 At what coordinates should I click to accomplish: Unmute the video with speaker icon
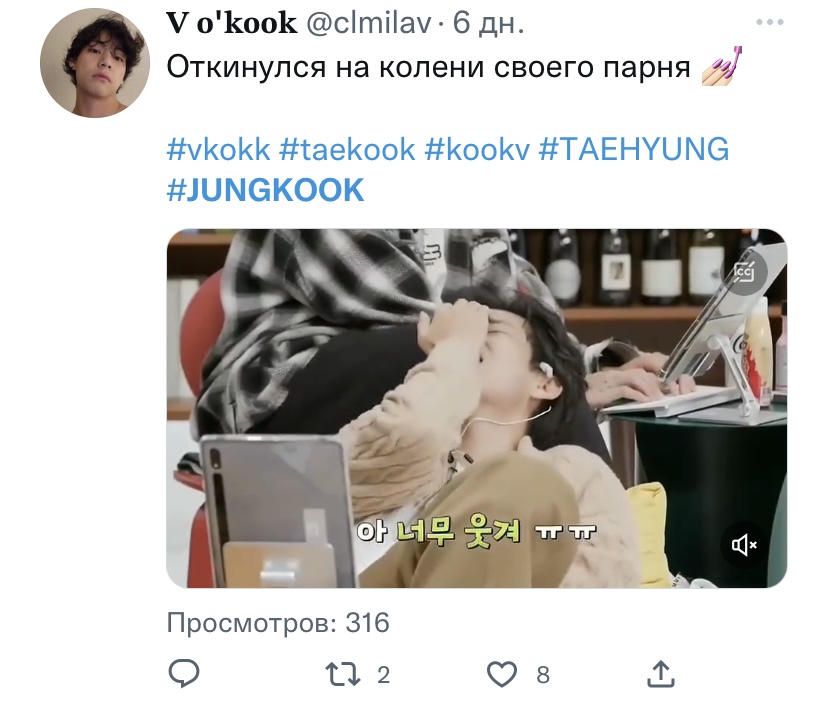[744, 544]
